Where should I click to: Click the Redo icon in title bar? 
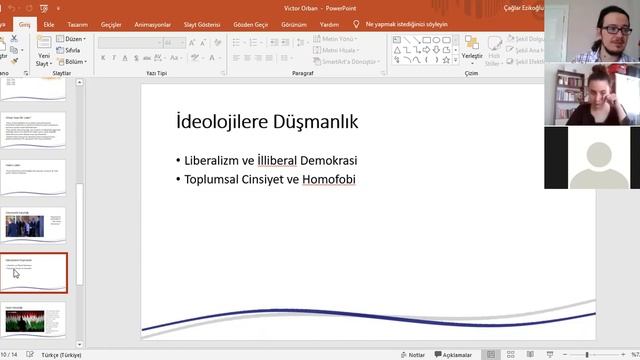(x=29, y=8)
